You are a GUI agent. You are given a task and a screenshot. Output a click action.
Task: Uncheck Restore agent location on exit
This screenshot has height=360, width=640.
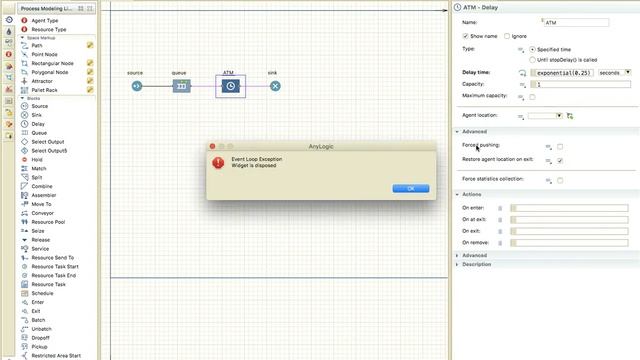click(x=560, y=161)
